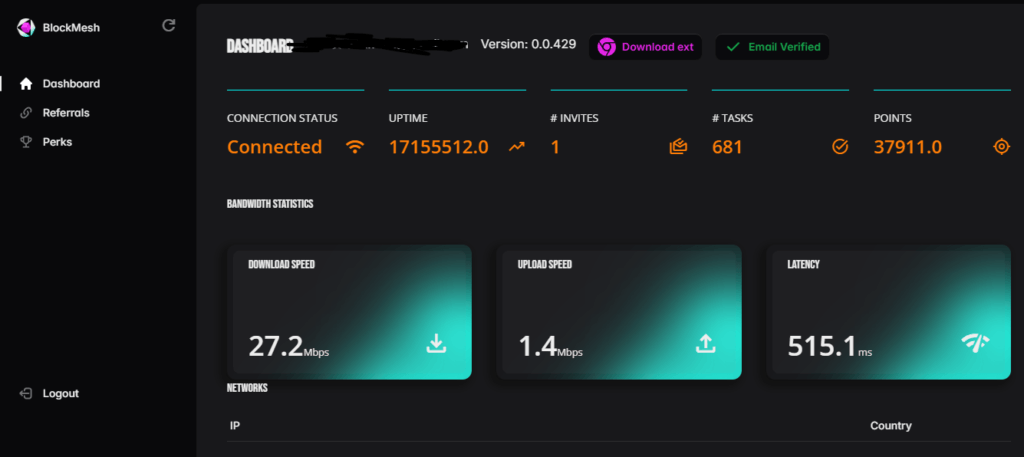Select the Upload Speed card
Screen dimensions: 1024x457
(x=619, y=312)
